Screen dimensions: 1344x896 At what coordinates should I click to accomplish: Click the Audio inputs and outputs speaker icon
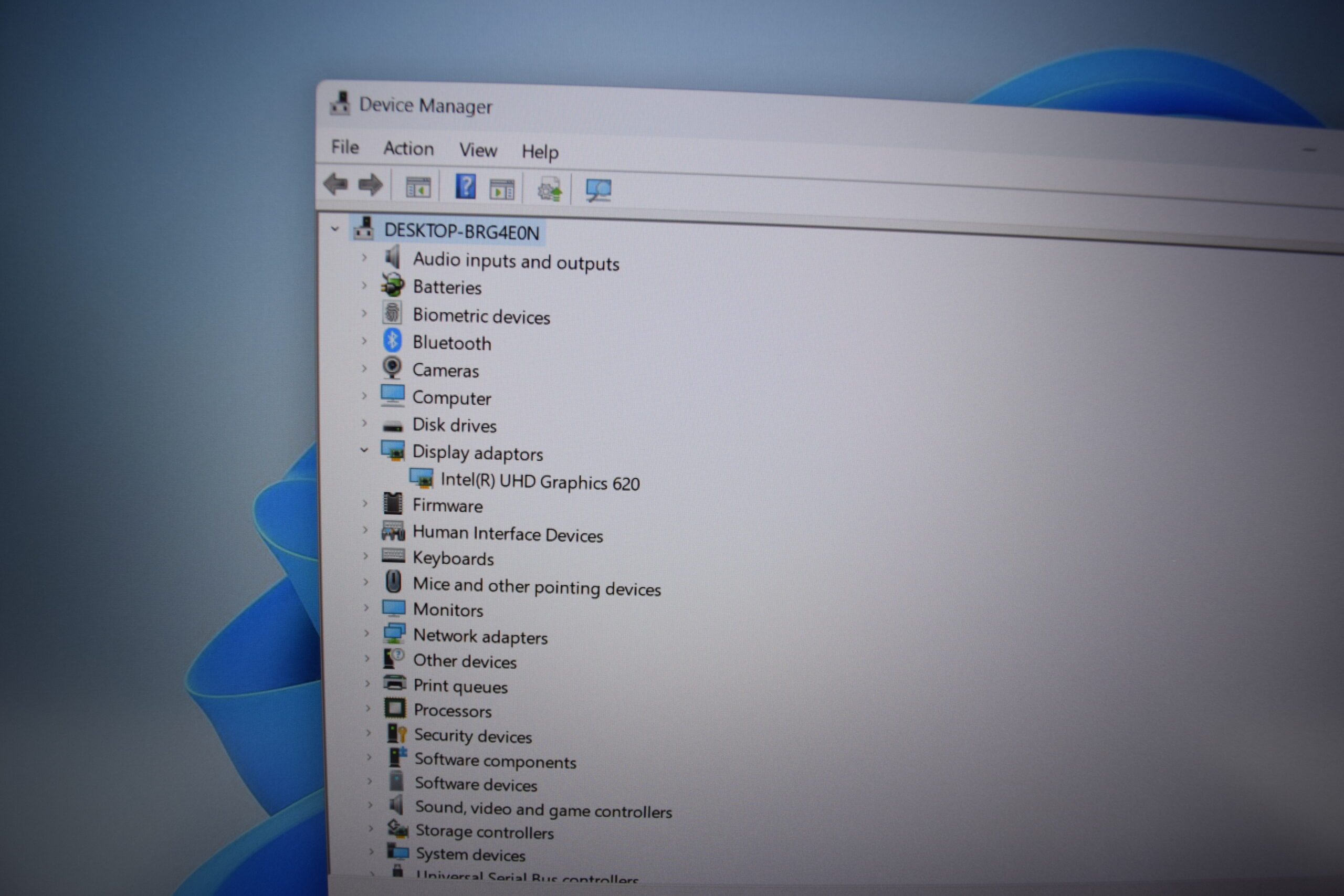click(x=393, y=257)
